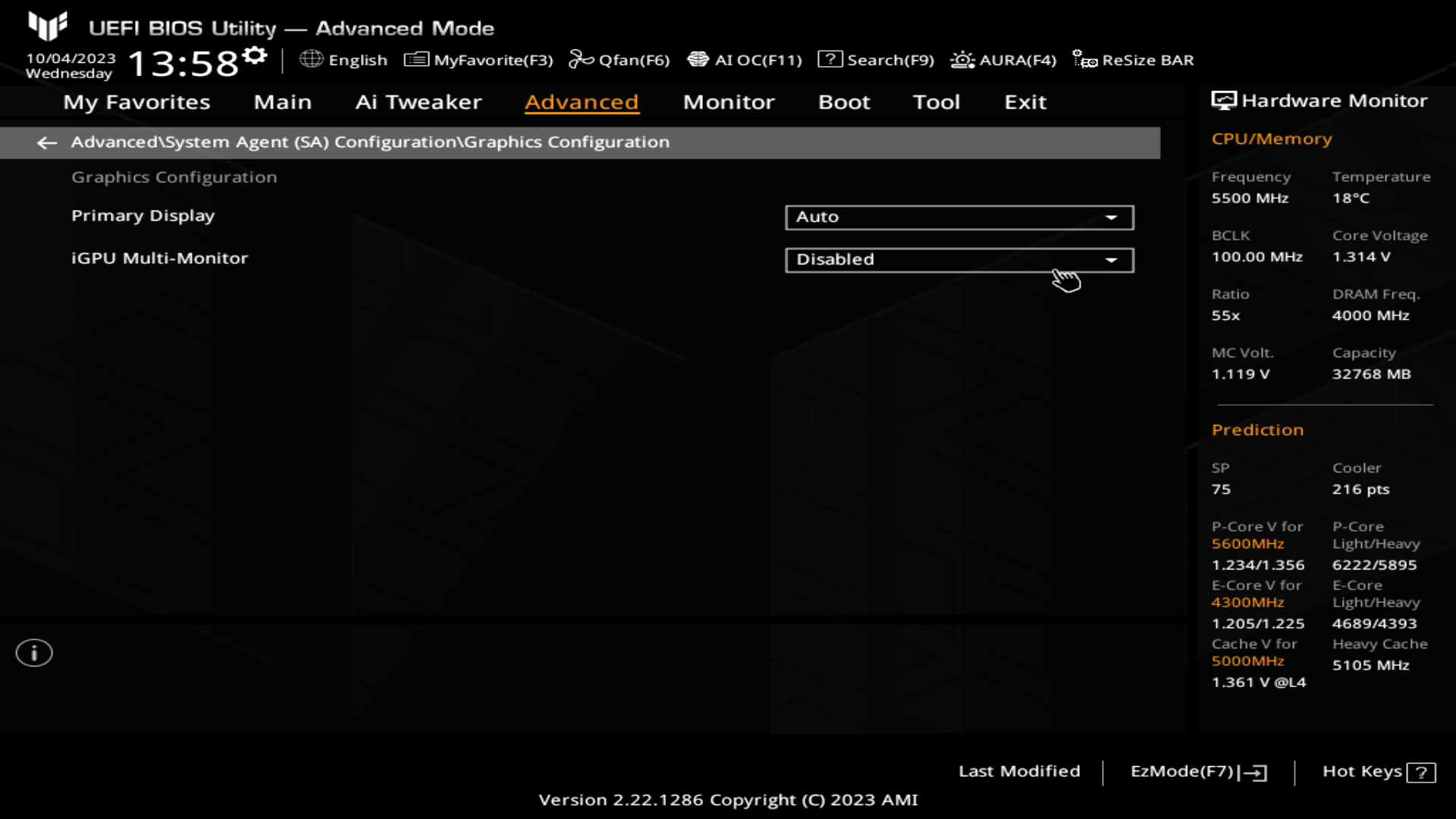Click SP value 75

click(x=1221, y=490)
